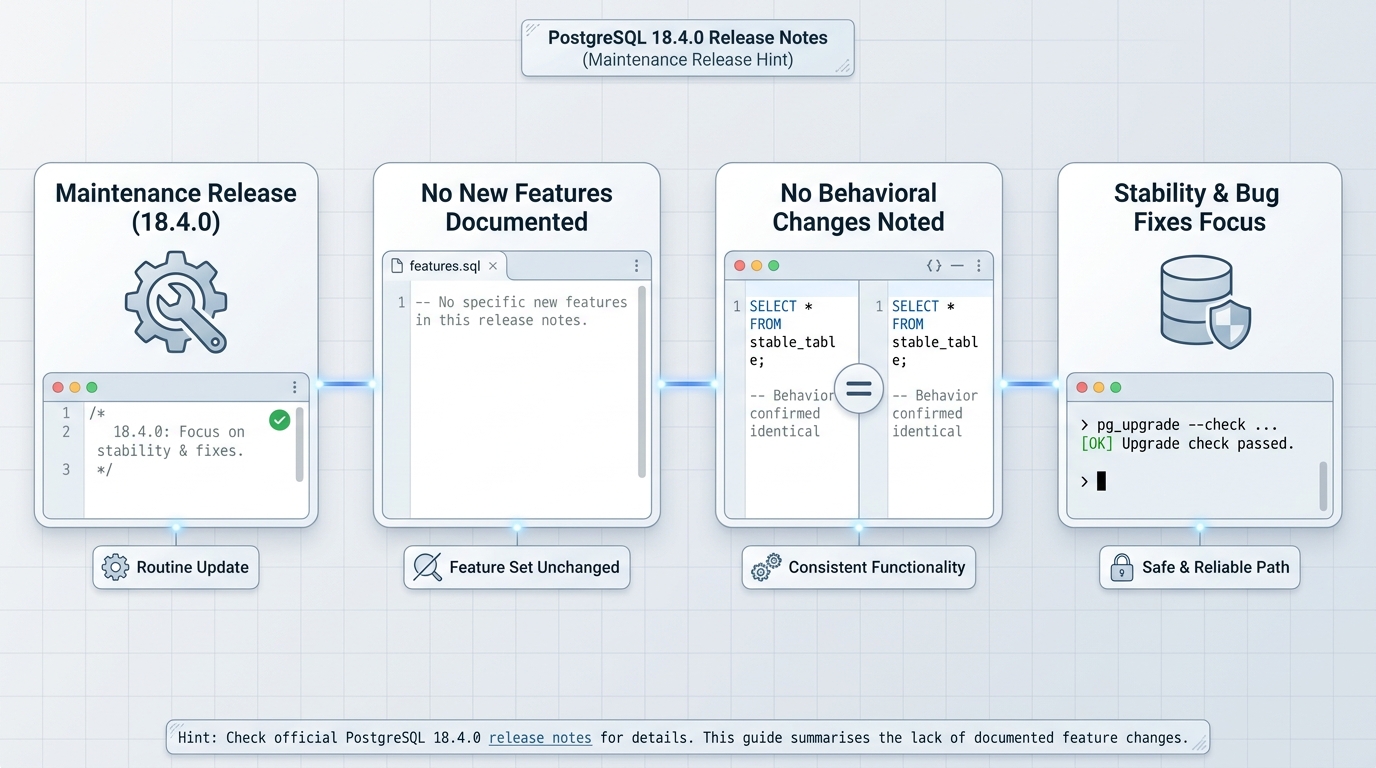Click line number 3 in the comment editor
The width and height of the screenshot is (1376, 768).
point(66,469)
